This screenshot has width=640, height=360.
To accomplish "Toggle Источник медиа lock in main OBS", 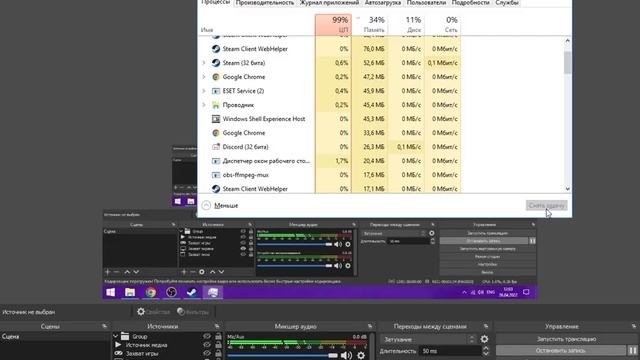I will click(218, 345).
